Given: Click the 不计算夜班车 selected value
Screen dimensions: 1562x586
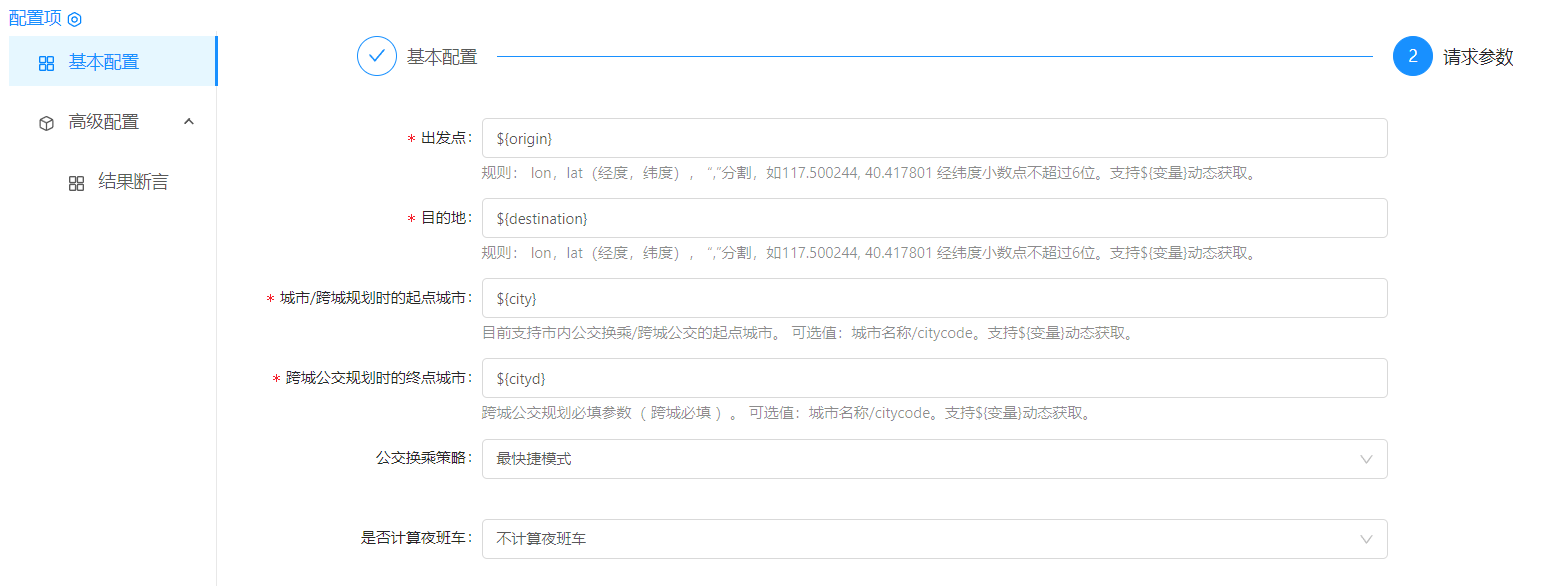Looking at the screenshot, I should [541, 539].
